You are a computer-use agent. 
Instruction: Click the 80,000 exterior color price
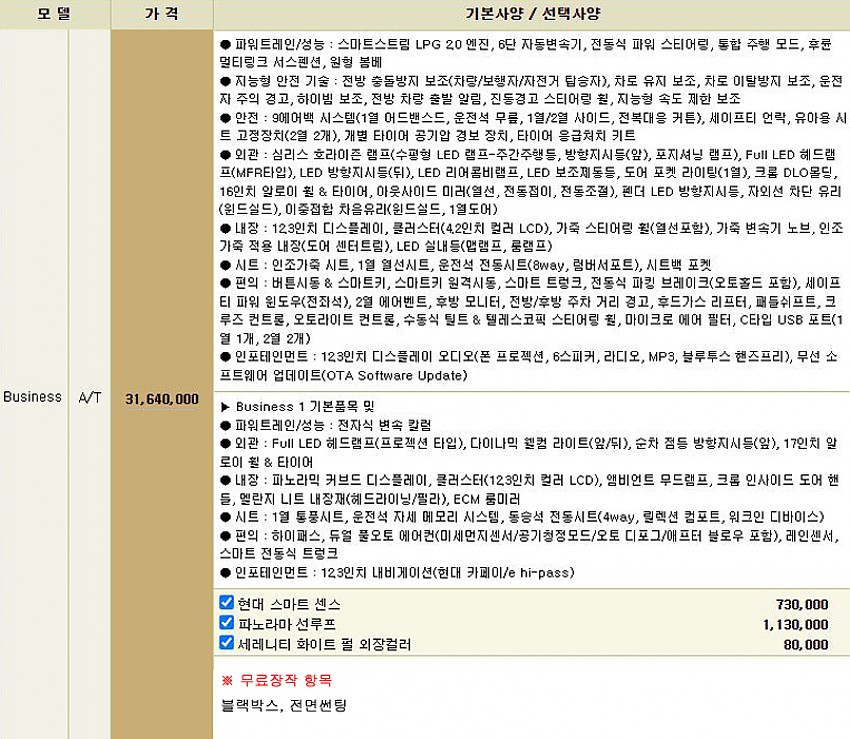point(805,645)
